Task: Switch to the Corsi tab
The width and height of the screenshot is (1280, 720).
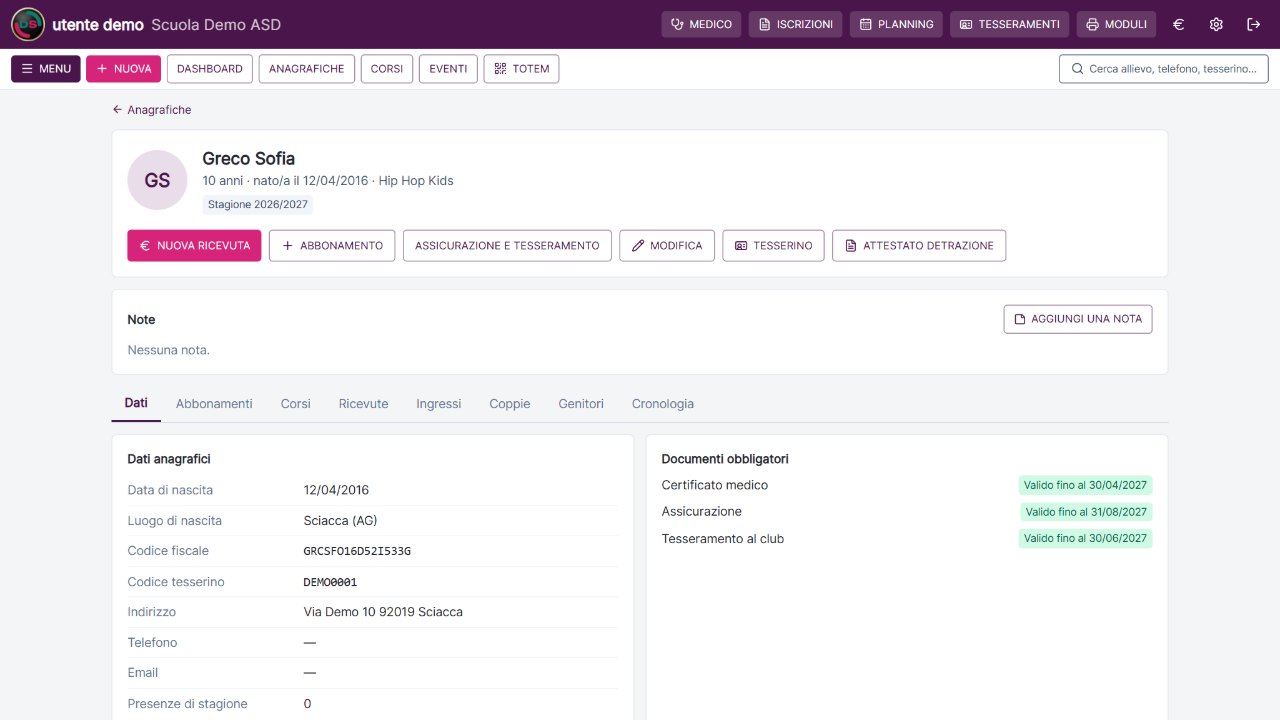Action: pyautogui.click(x=296, y=404)
